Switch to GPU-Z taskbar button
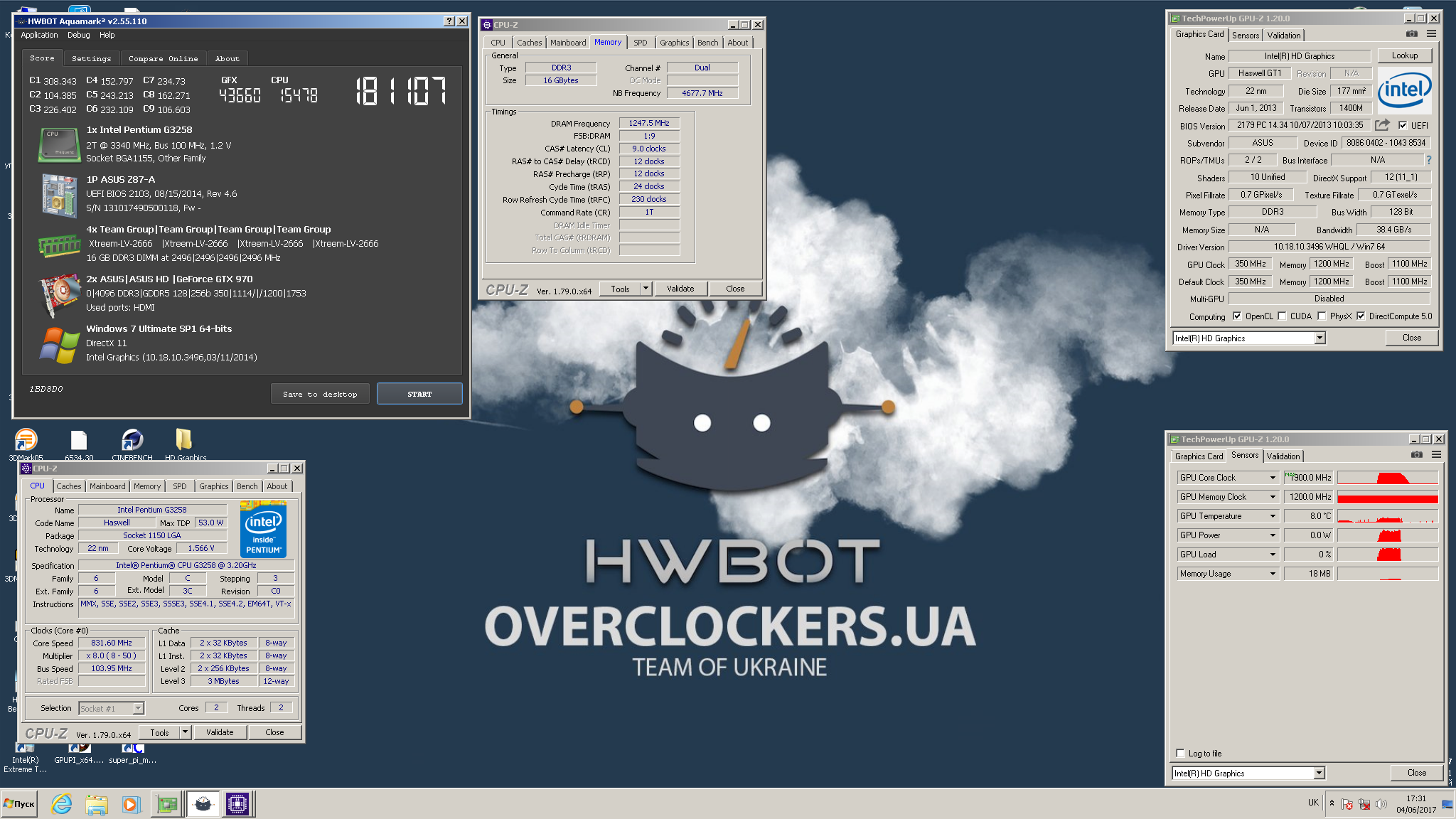The image size is (1456, 819). pos(168,804)
